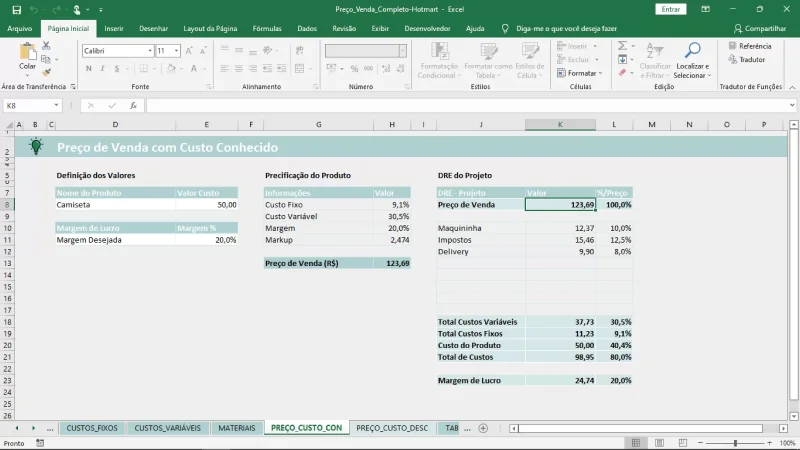Open the Formatar dropdown in Células
800x450 pixels.
(x=582, y=73)
